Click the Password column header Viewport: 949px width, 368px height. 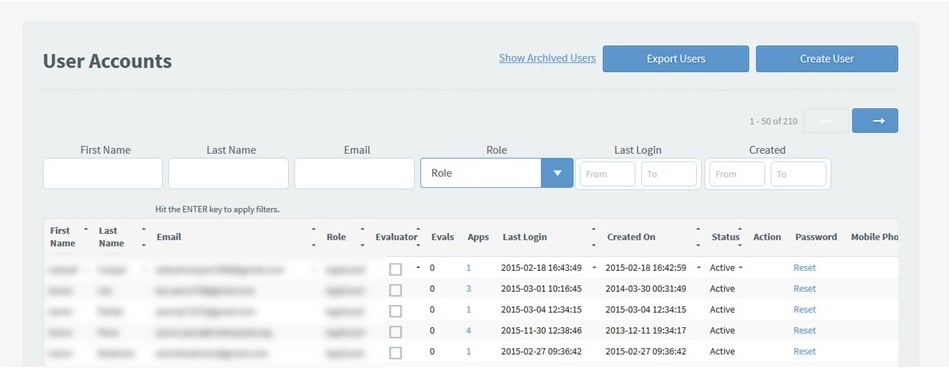tap(816, 237)
